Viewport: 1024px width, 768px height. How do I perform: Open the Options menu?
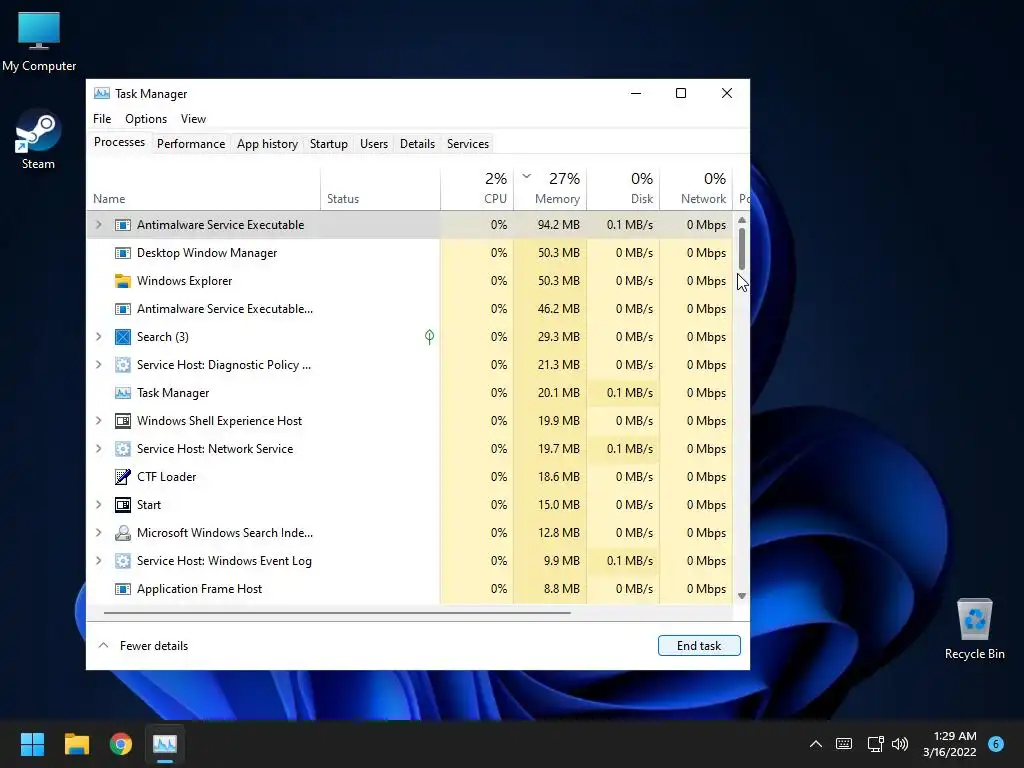[146, 119]
